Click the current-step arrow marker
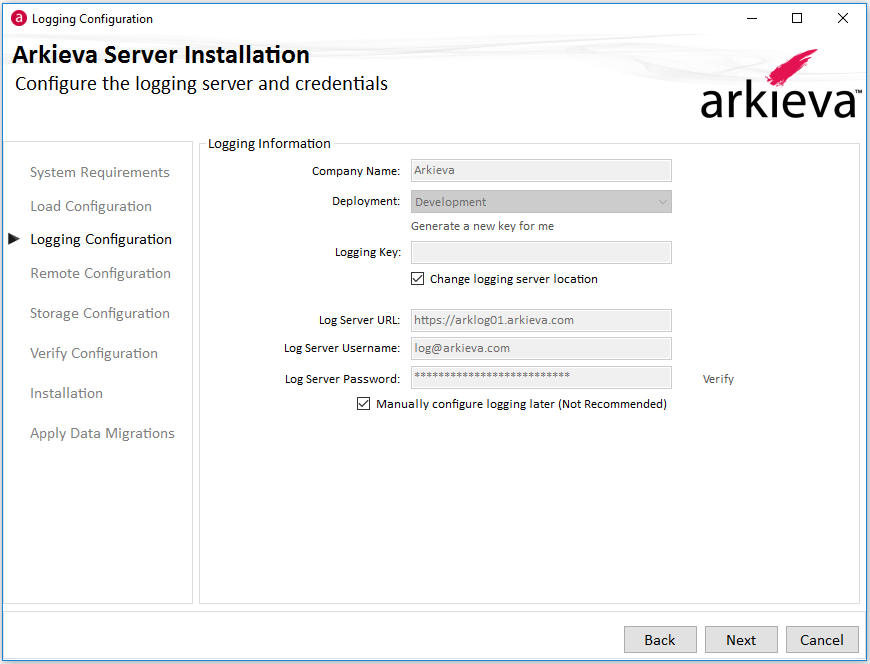 (14, 239)
